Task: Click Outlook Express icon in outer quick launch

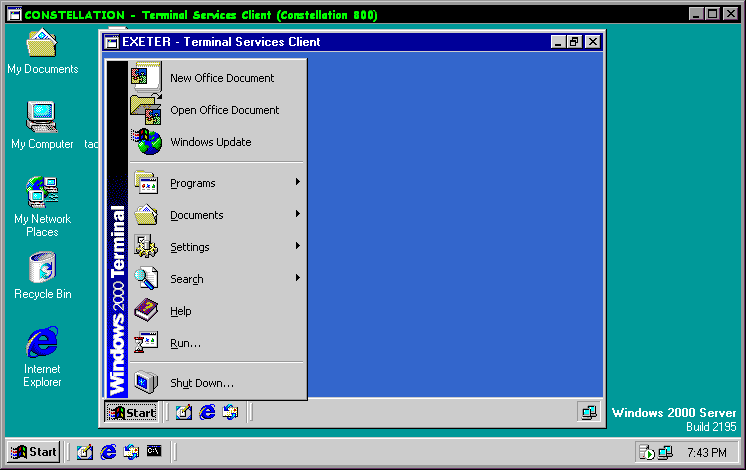Action: (131, 452)
